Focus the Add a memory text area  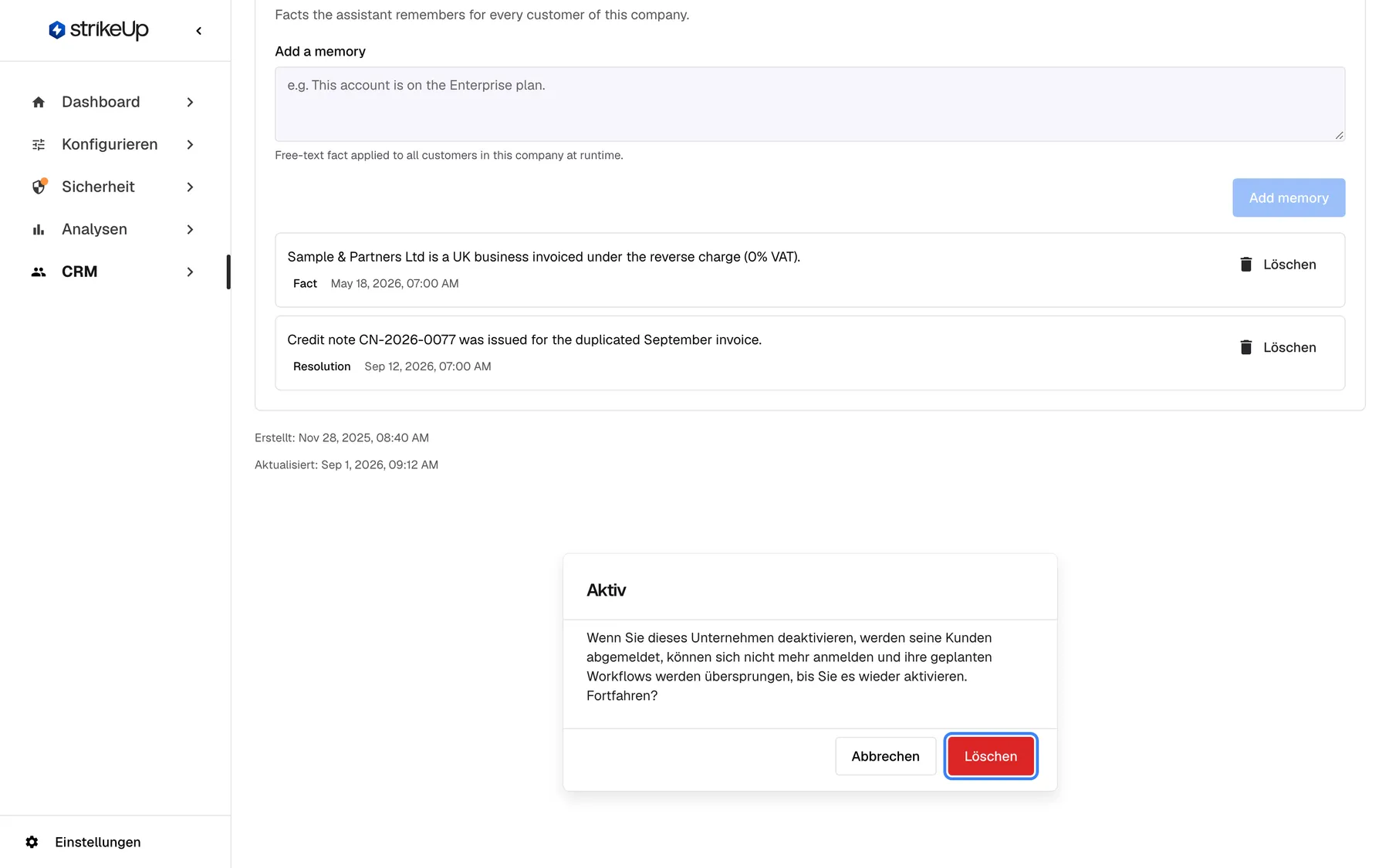coord(809,104)
